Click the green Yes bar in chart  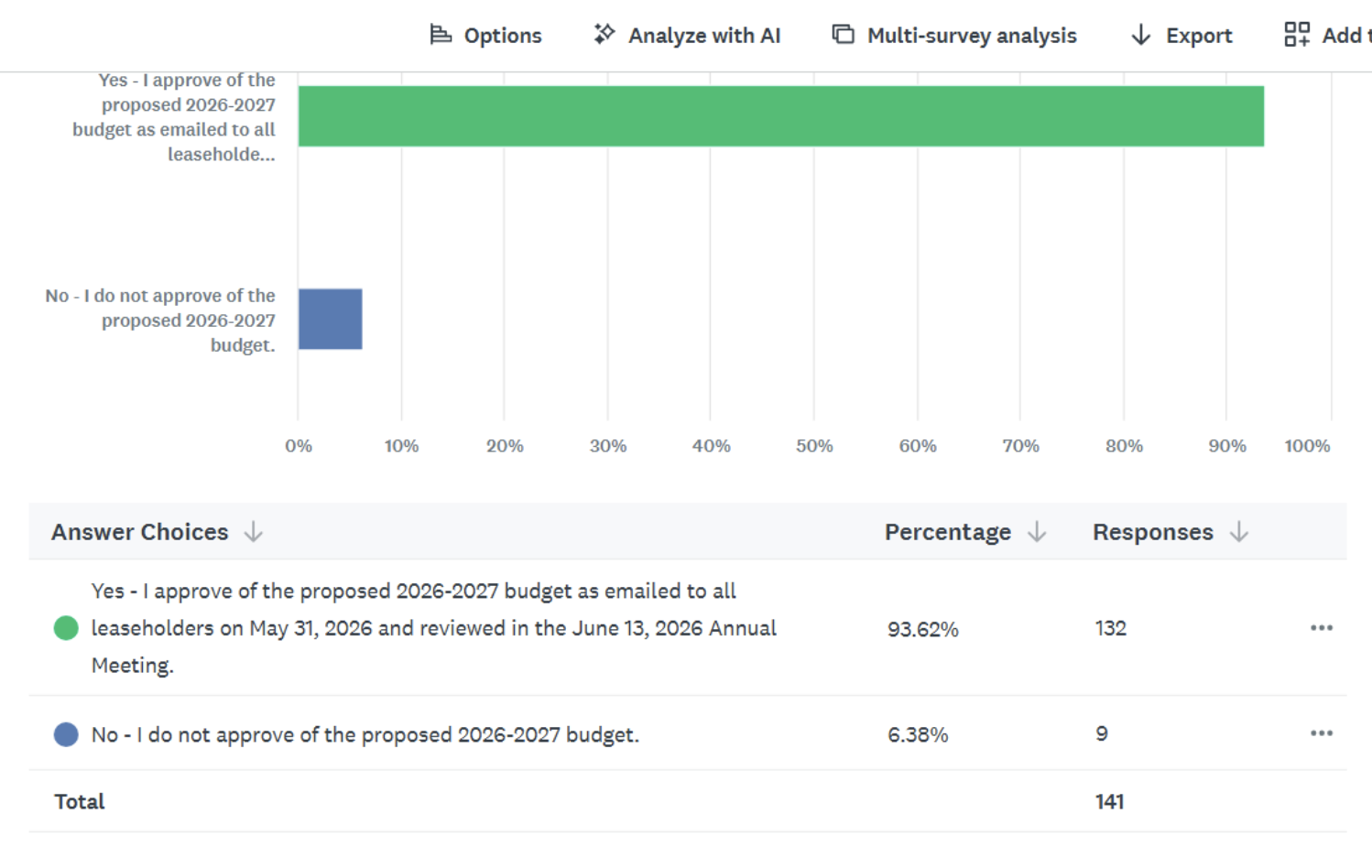[x=781, y=116]
